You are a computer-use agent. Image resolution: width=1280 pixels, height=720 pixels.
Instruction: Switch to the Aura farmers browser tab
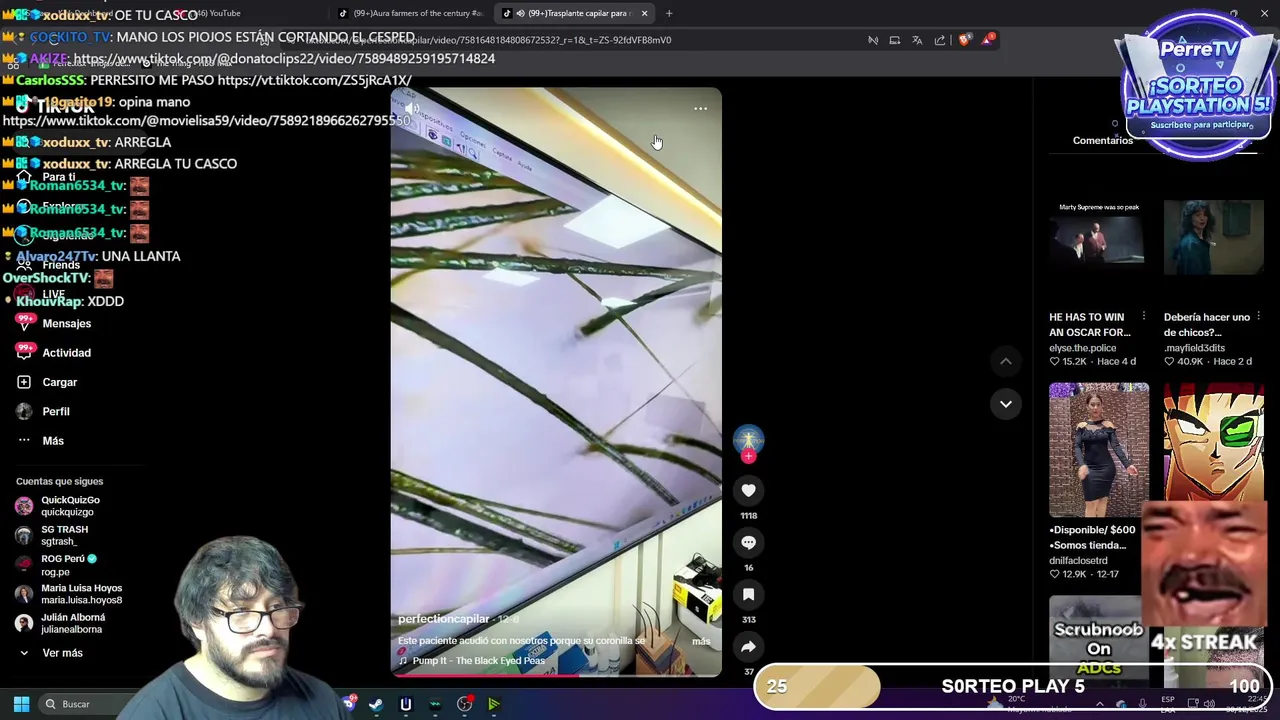(x=410, y=13)
